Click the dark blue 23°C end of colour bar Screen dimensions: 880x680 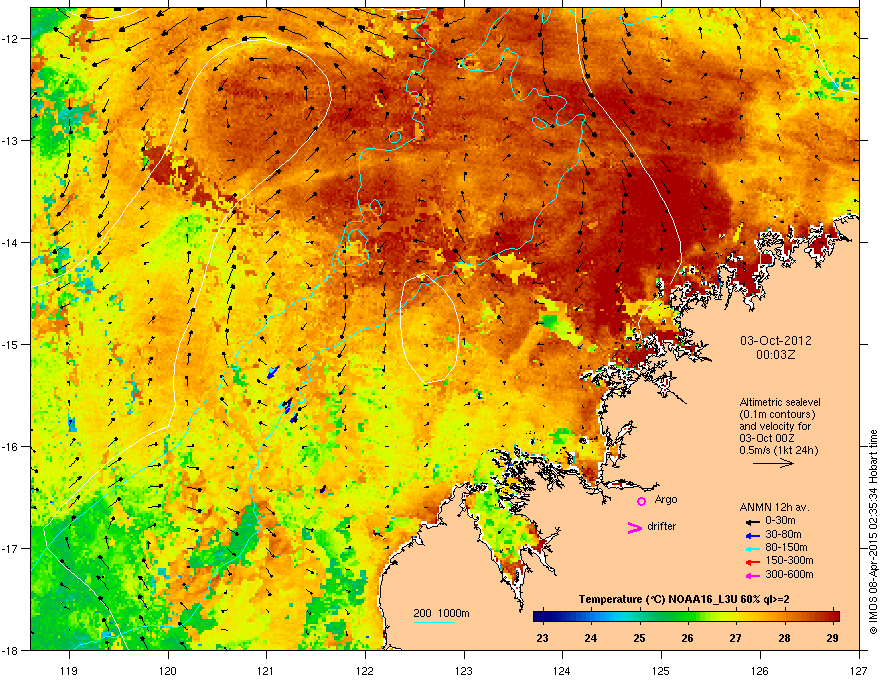542,616
